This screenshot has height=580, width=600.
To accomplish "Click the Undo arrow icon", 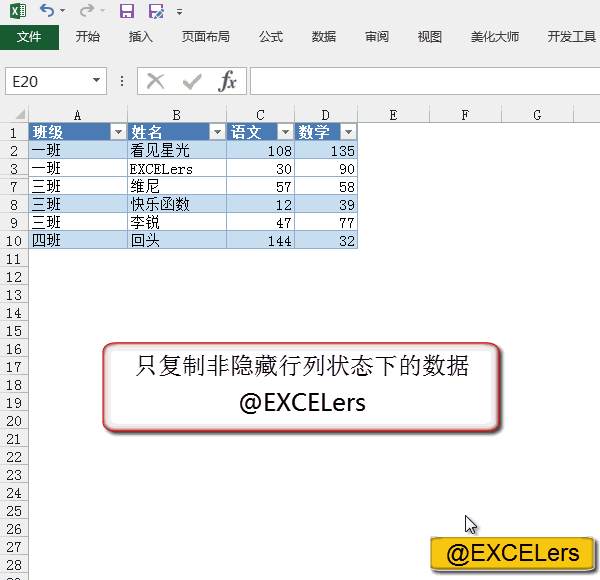I will tap(47, 11).
